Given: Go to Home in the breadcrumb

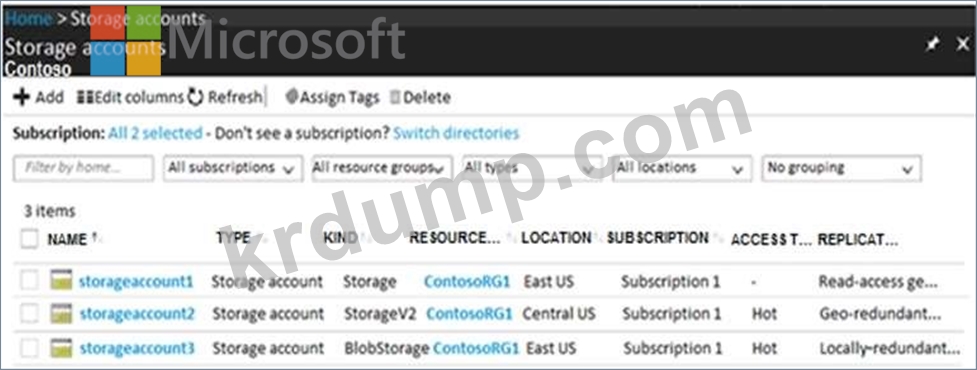Looking at the screenshot, I should (28, 19).
